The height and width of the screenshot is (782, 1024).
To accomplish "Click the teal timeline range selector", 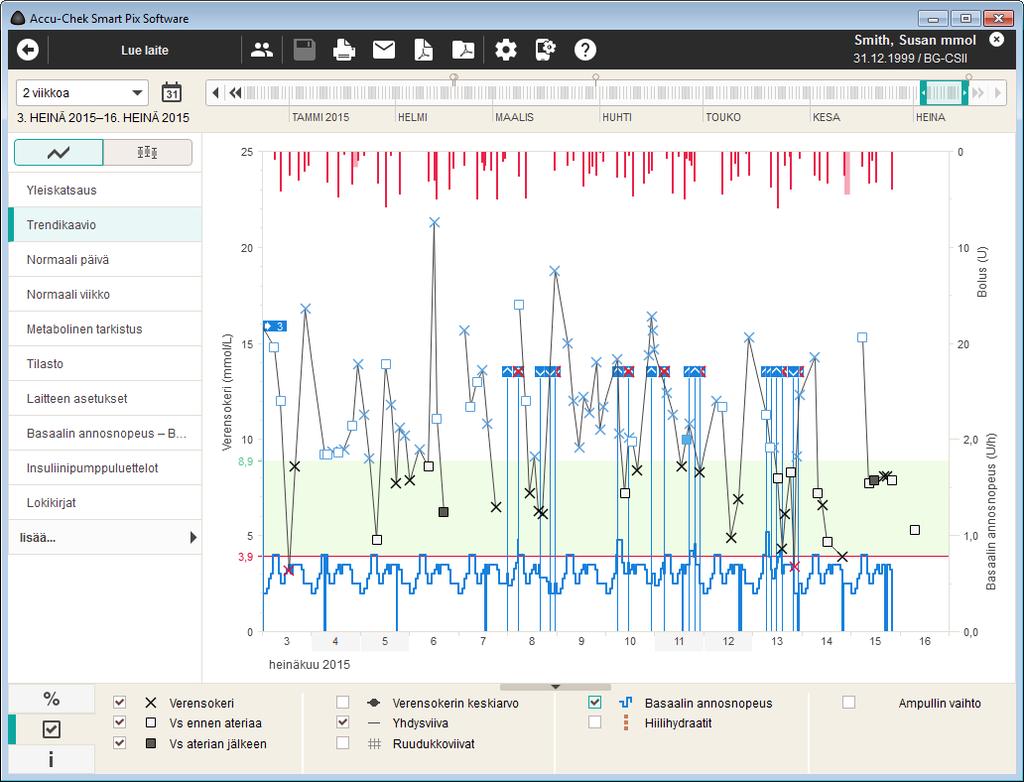I will (944, 93).
